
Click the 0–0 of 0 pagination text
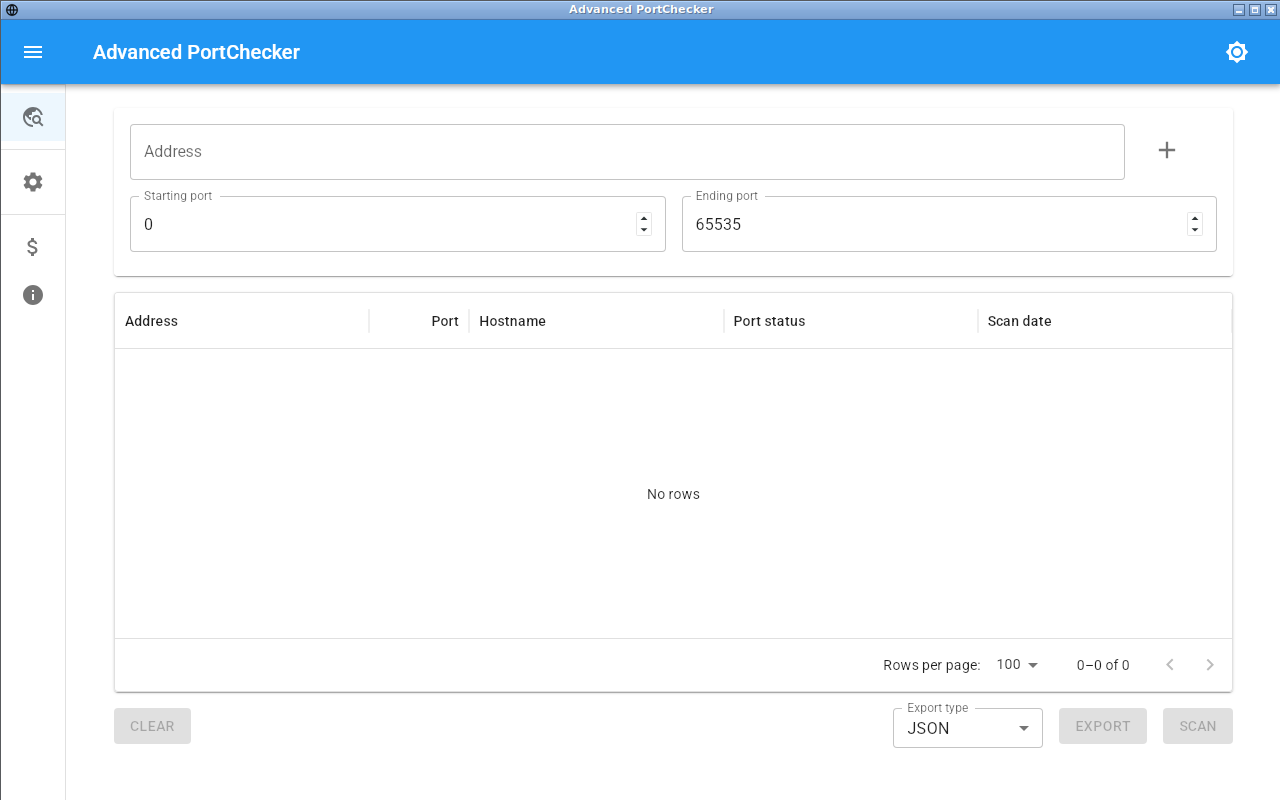(x=1103, y=665)
